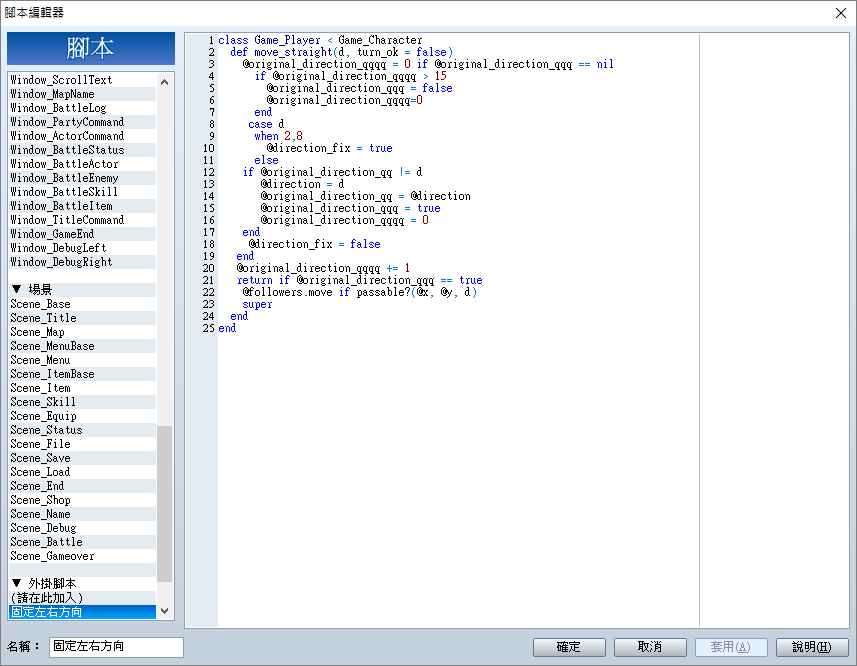Select Scene_Title script

coord(83,318)
